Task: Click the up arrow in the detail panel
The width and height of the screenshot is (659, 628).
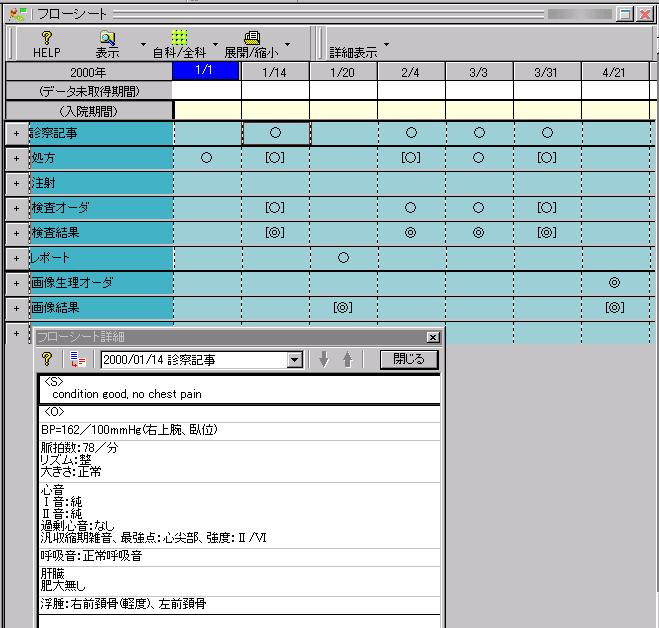Action: [x=347, y=360]
